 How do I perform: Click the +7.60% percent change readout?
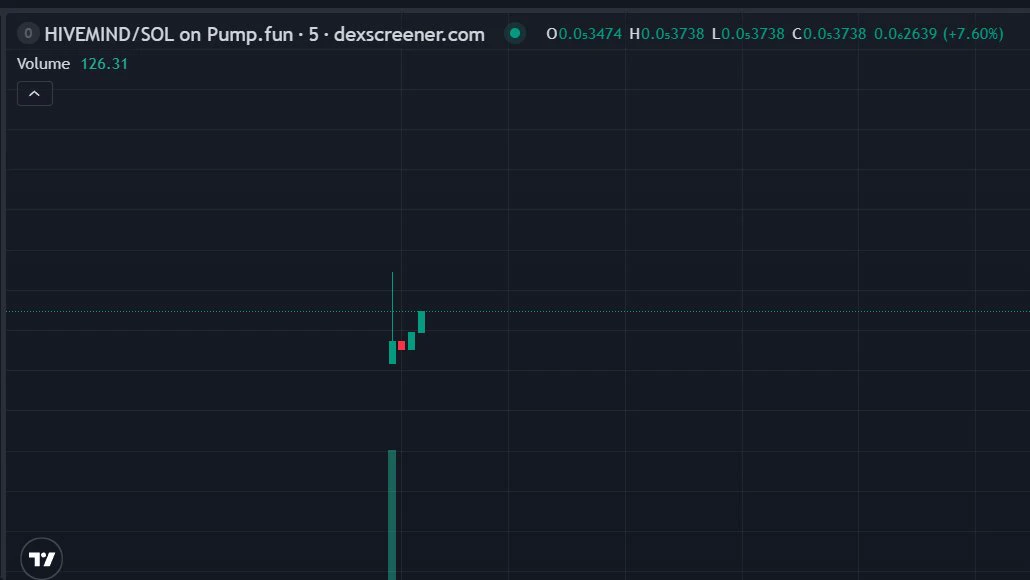(x=973, y=33)
